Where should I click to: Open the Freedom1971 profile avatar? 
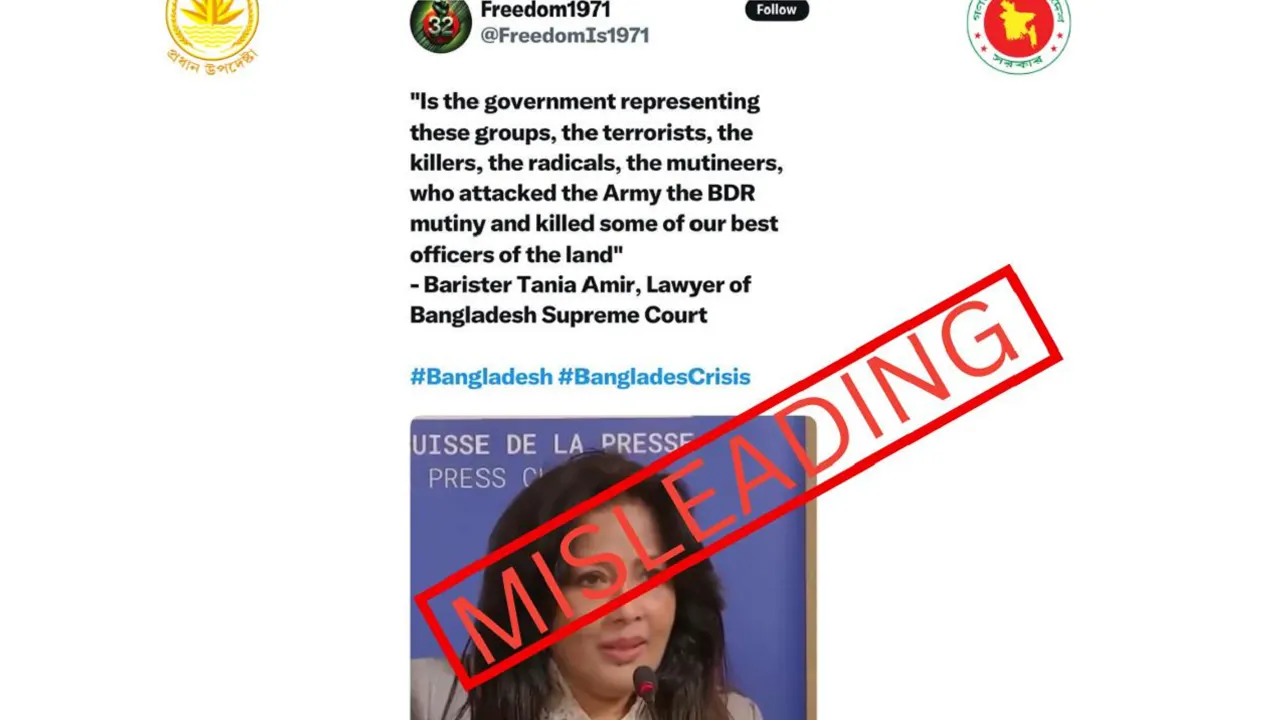pyautogui.click(x=441, y=23)
